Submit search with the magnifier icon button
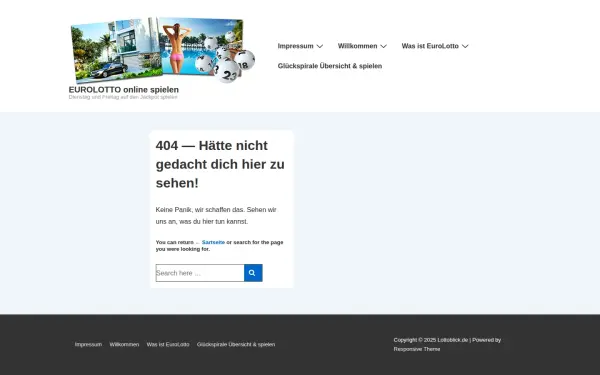Screen dimensions: 600x375 click(x=253, y=273)
